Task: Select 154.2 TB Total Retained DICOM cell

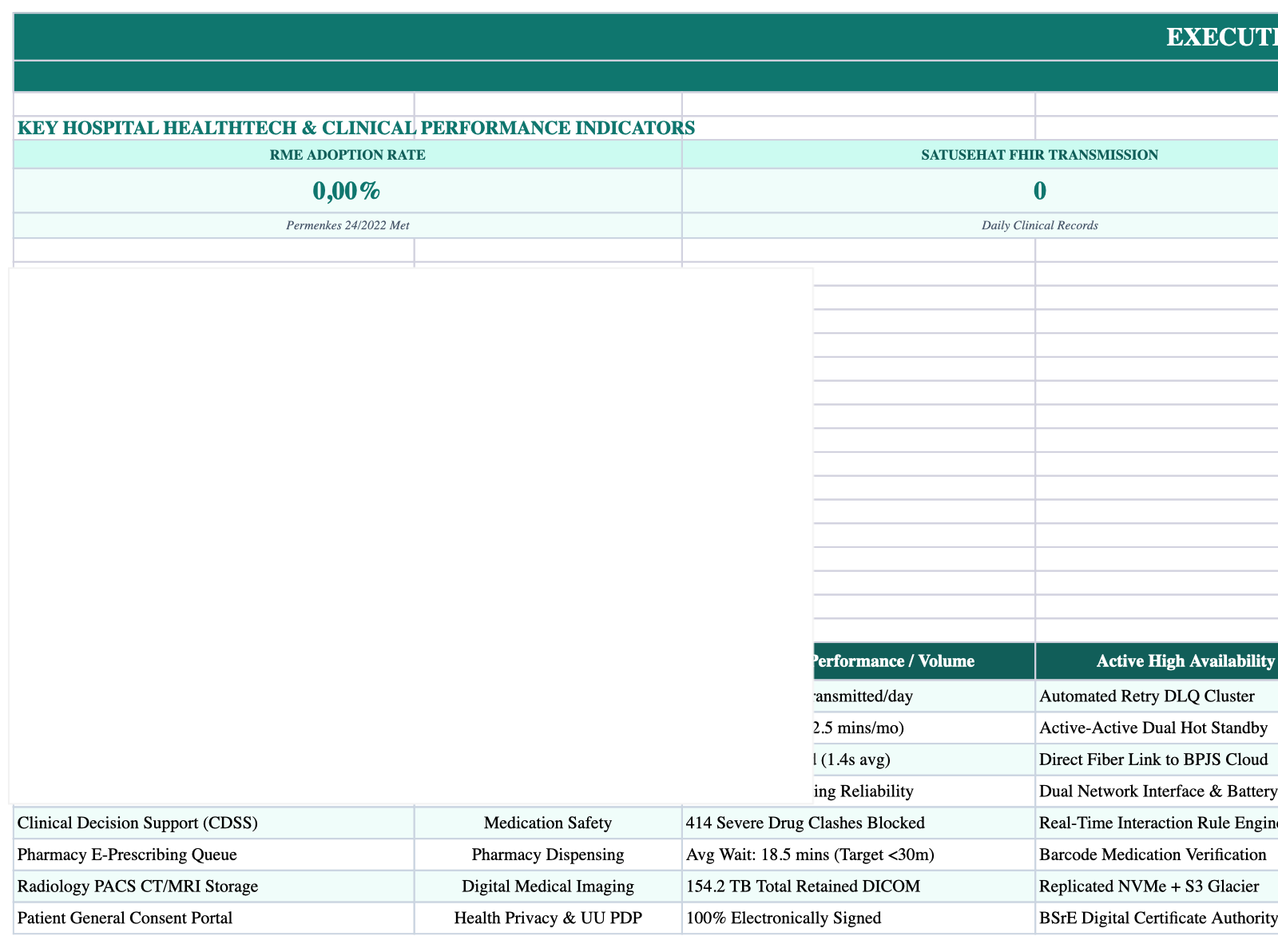Action: pyautogui.click(x=859, y=887)
